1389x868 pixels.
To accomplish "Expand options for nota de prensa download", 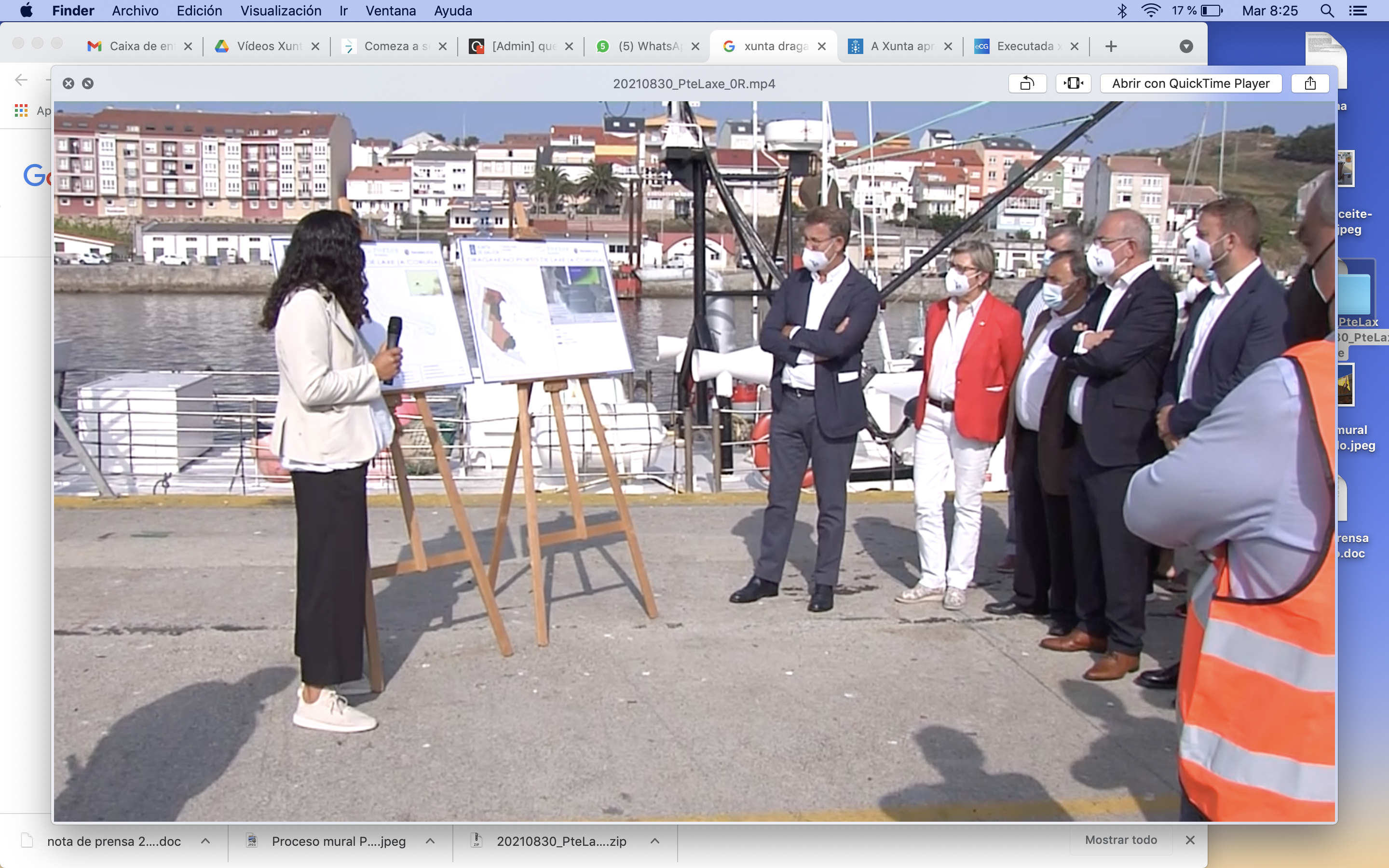I will coord(205,841).
